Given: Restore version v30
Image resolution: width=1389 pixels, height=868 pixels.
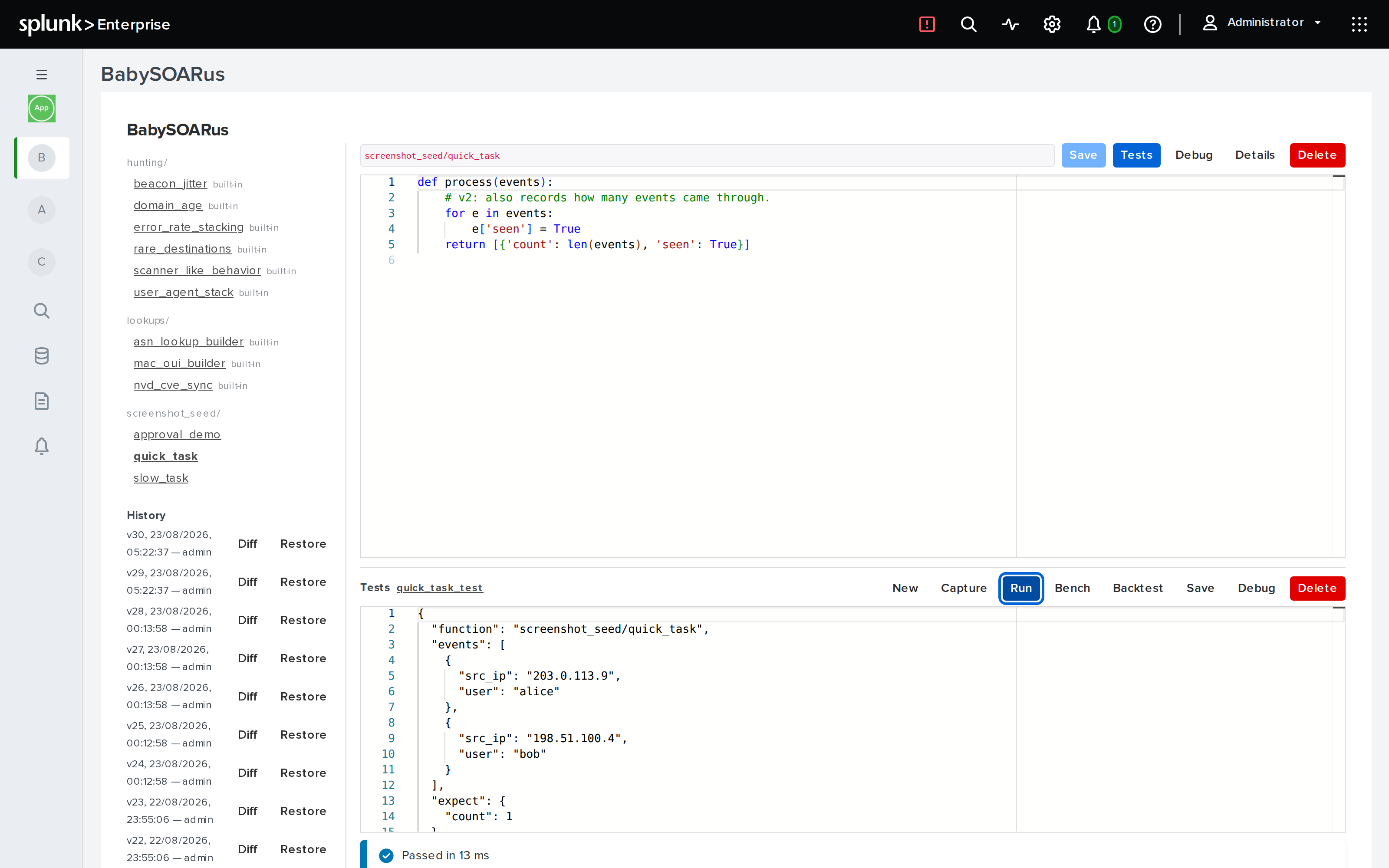Looking at the screenshot, I should click(303, 544).
